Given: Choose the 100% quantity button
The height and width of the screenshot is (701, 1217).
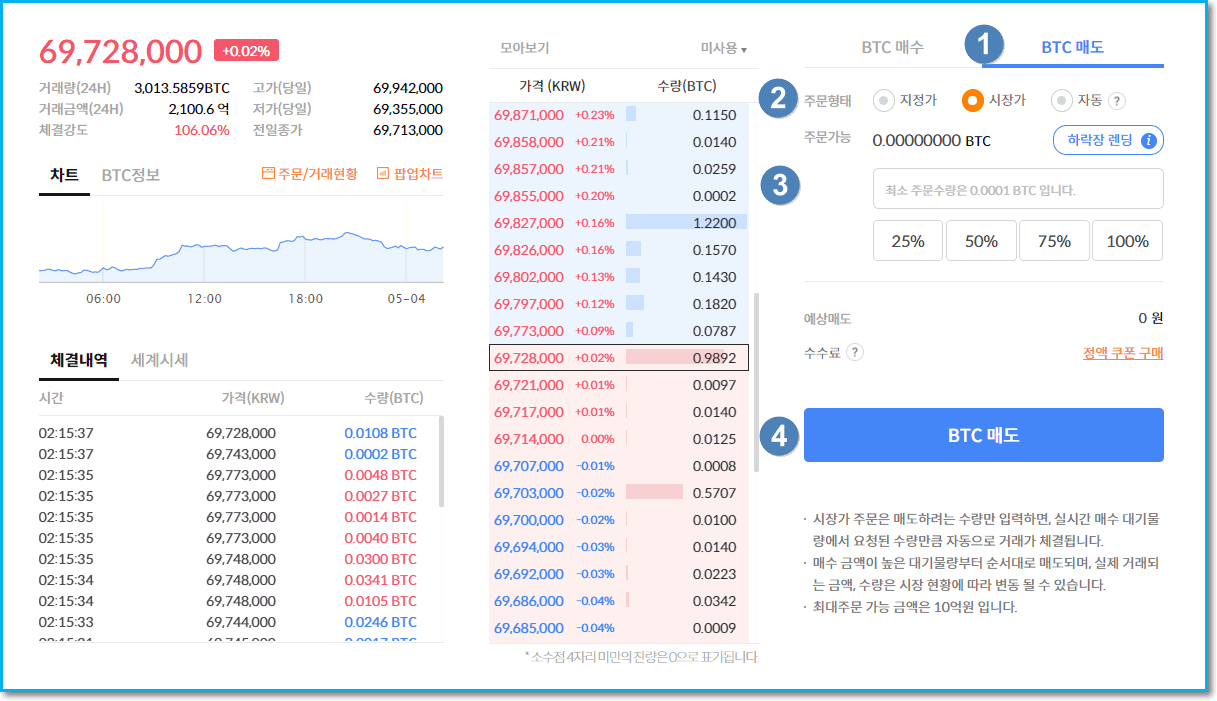Looking at the screenshot, I should click(1127, 241).
